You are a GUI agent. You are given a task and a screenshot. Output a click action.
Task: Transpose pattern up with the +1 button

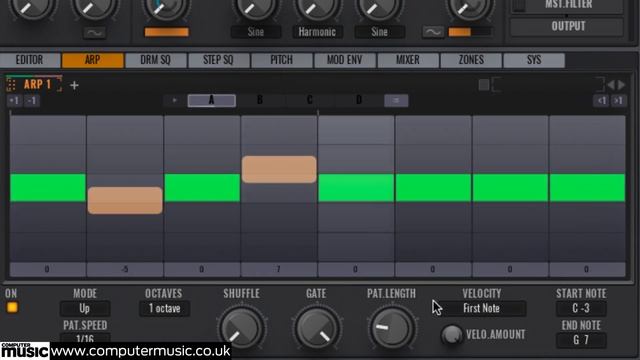click(14, 100)
